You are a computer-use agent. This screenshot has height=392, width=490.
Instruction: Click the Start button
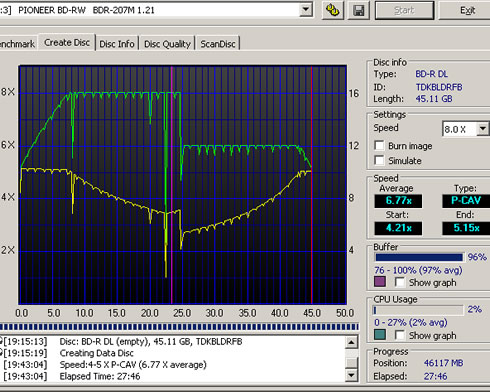(x=404, y=10)
